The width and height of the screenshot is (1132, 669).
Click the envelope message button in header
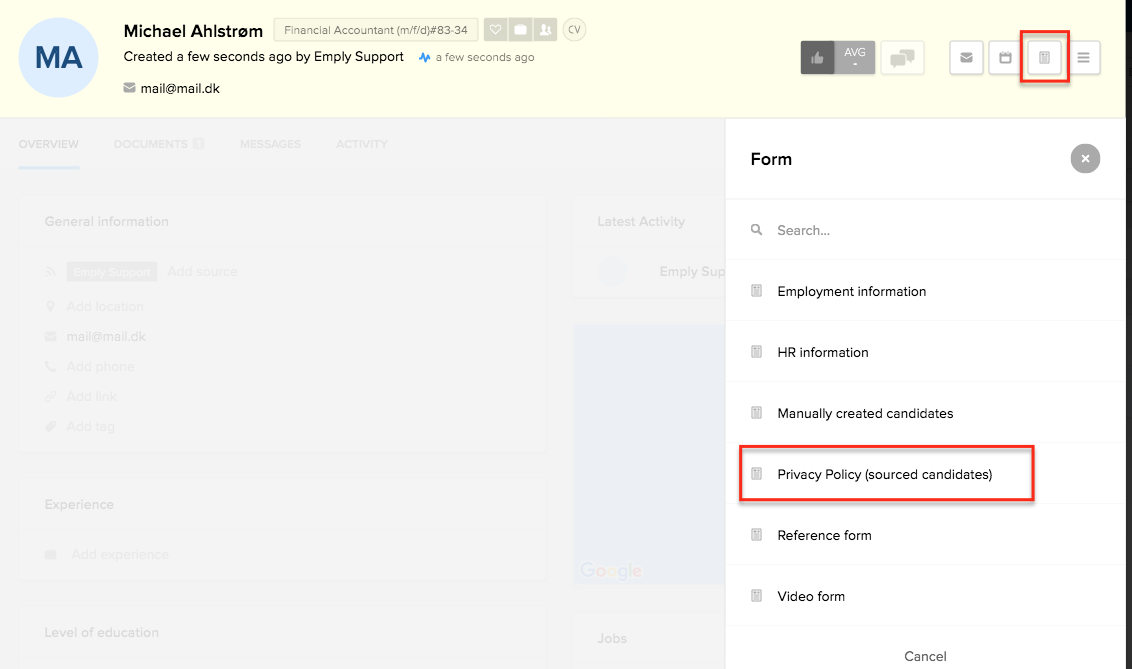966,58
